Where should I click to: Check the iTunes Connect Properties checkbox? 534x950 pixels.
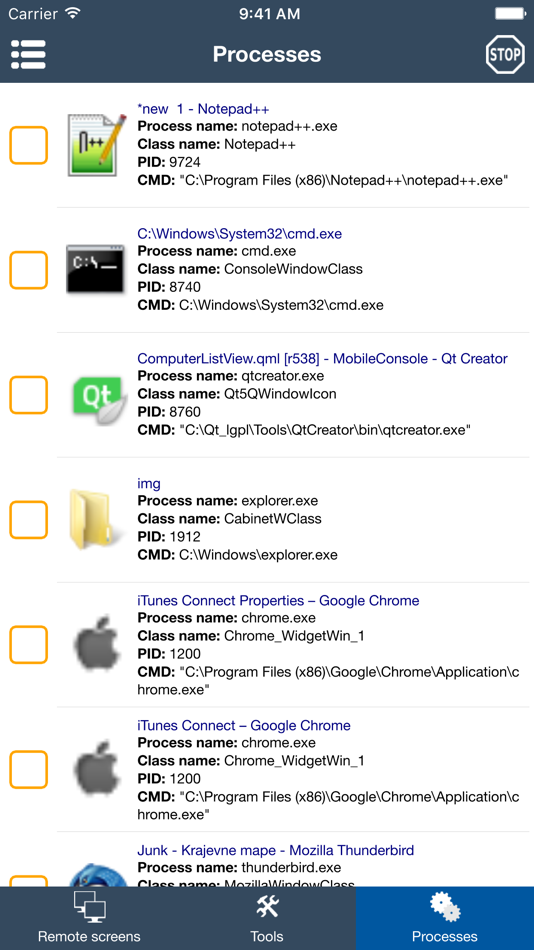(x=28, y=645)
